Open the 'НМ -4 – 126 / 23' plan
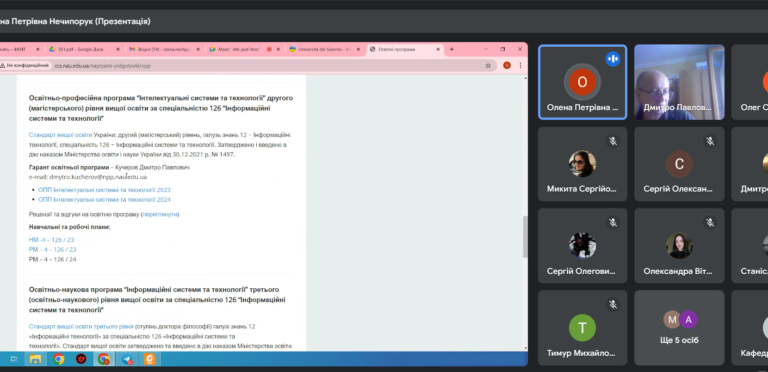The image size is (768, 372). (x=51, y=240)
